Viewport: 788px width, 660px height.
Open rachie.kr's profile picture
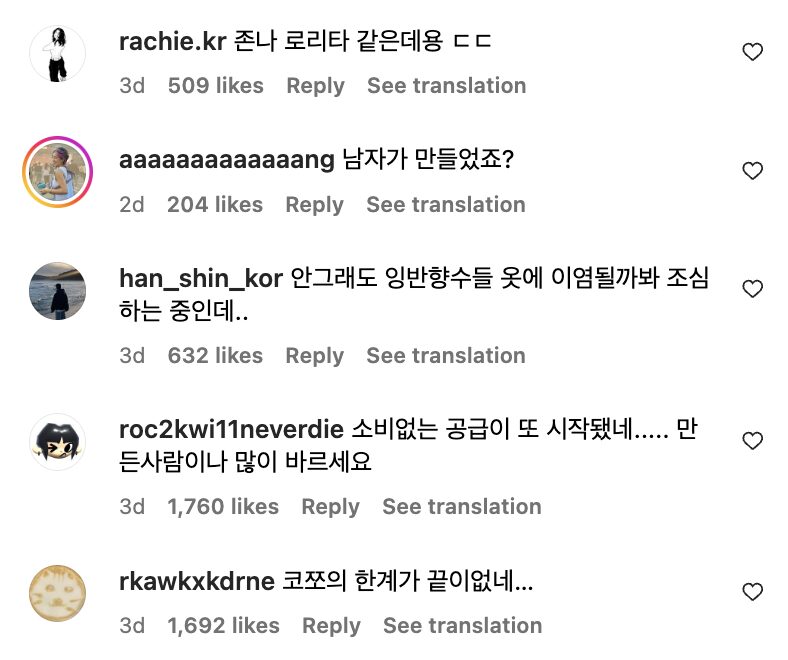point(58,53)
